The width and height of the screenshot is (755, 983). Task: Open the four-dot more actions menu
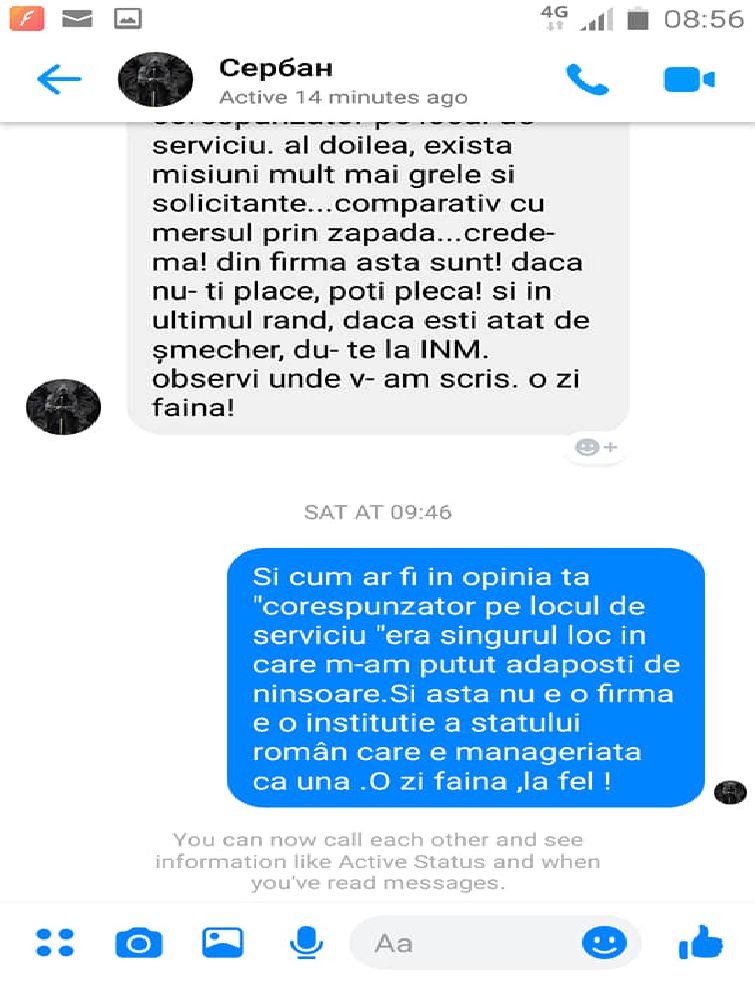pos(55,942)
